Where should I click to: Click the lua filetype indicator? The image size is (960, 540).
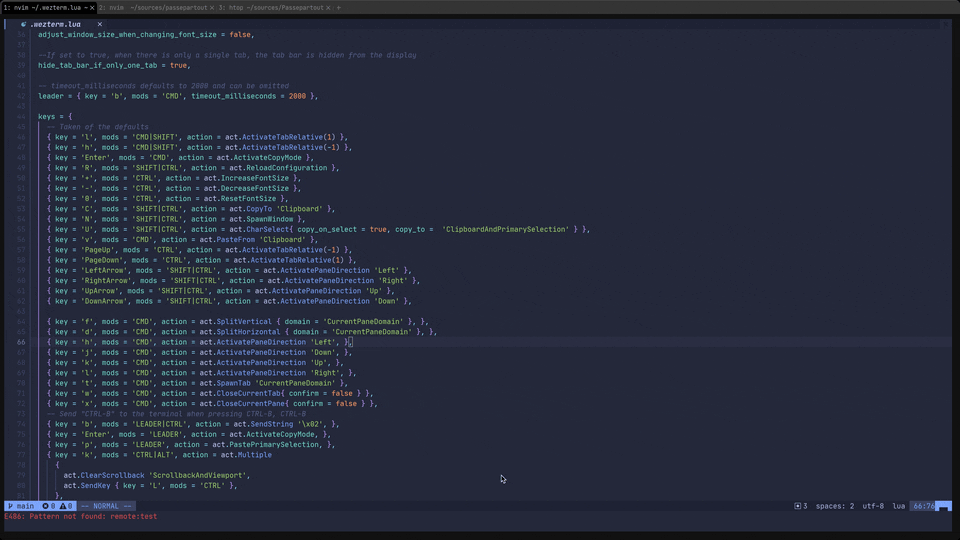[x=898, y=506]
